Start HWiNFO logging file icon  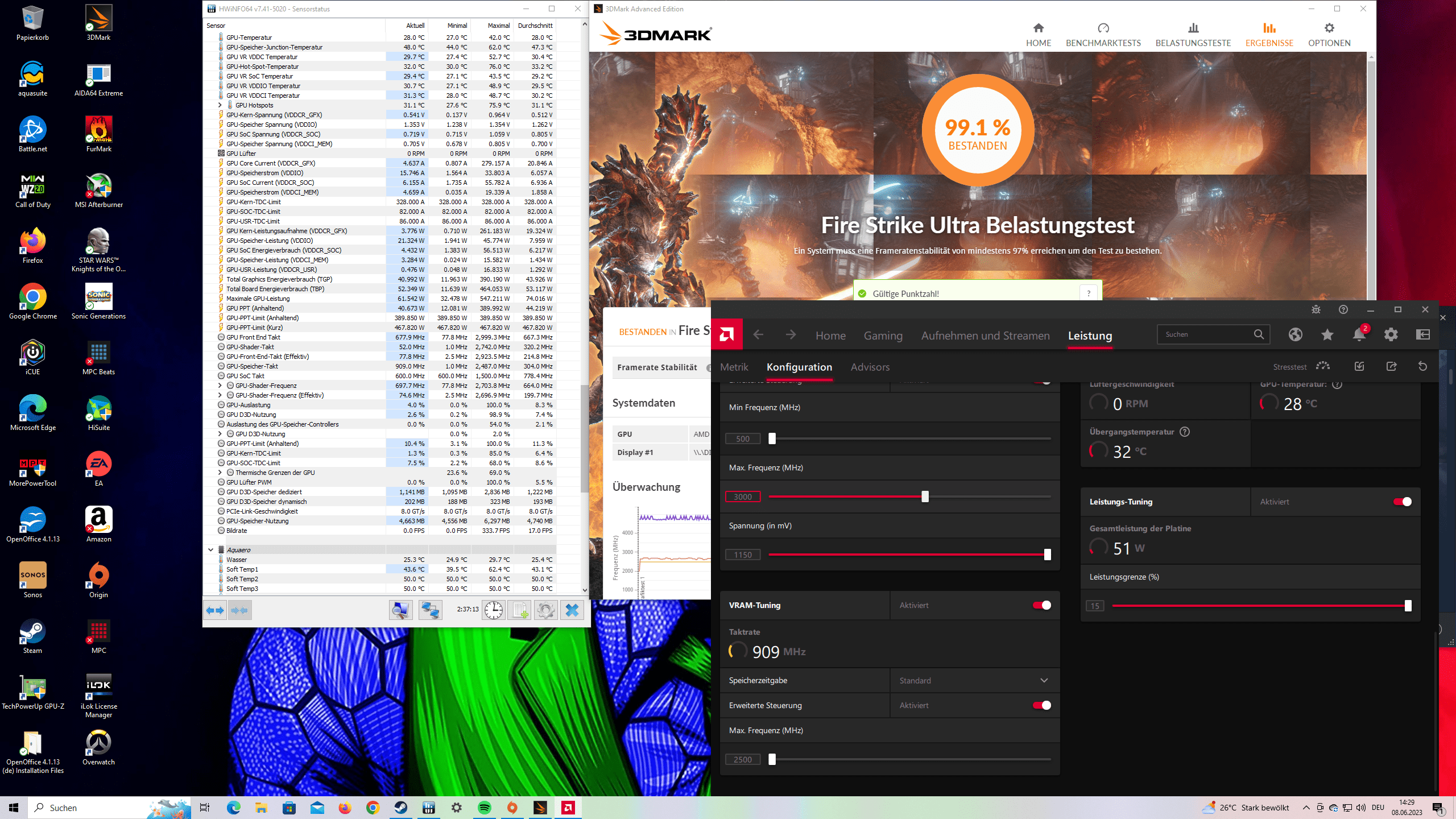pos(519,610)
